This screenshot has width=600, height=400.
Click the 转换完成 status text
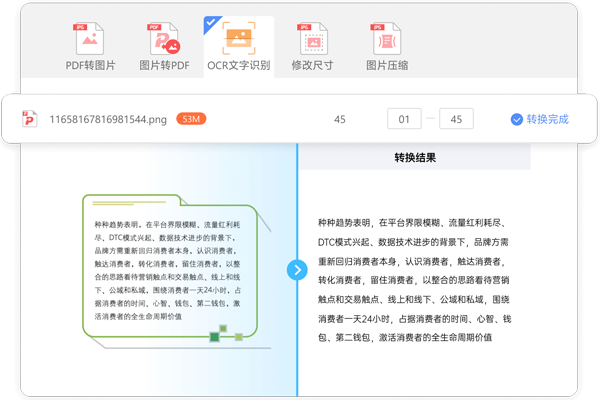tap(547, 119)
